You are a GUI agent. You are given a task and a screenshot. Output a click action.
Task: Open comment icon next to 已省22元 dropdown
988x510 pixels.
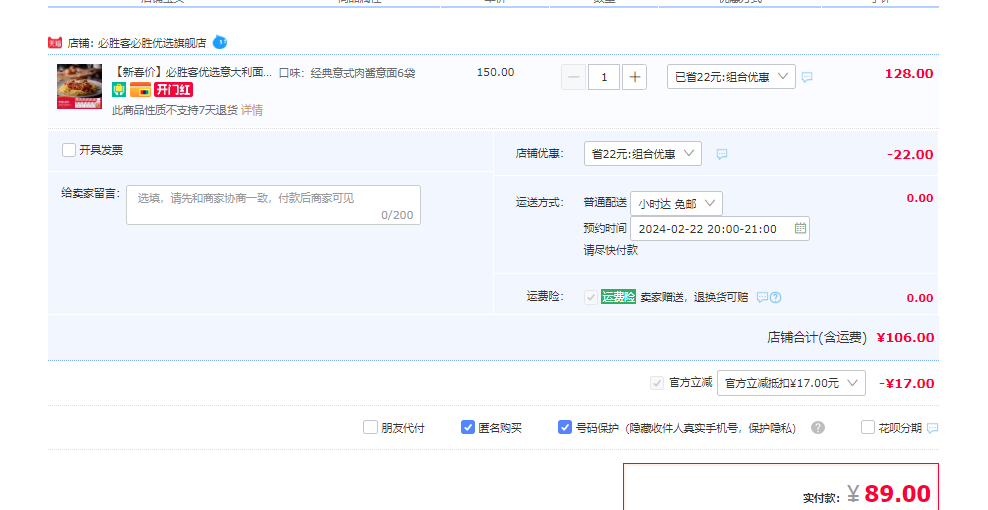807,77
